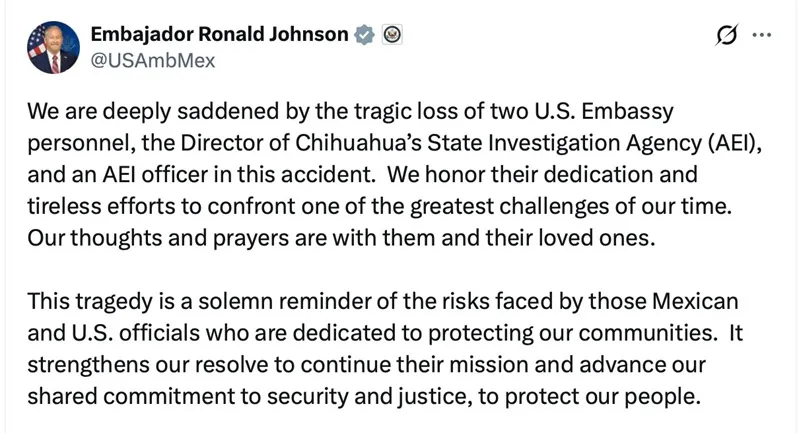Click the phrase 'tireless efforts'

coord(103,207)
